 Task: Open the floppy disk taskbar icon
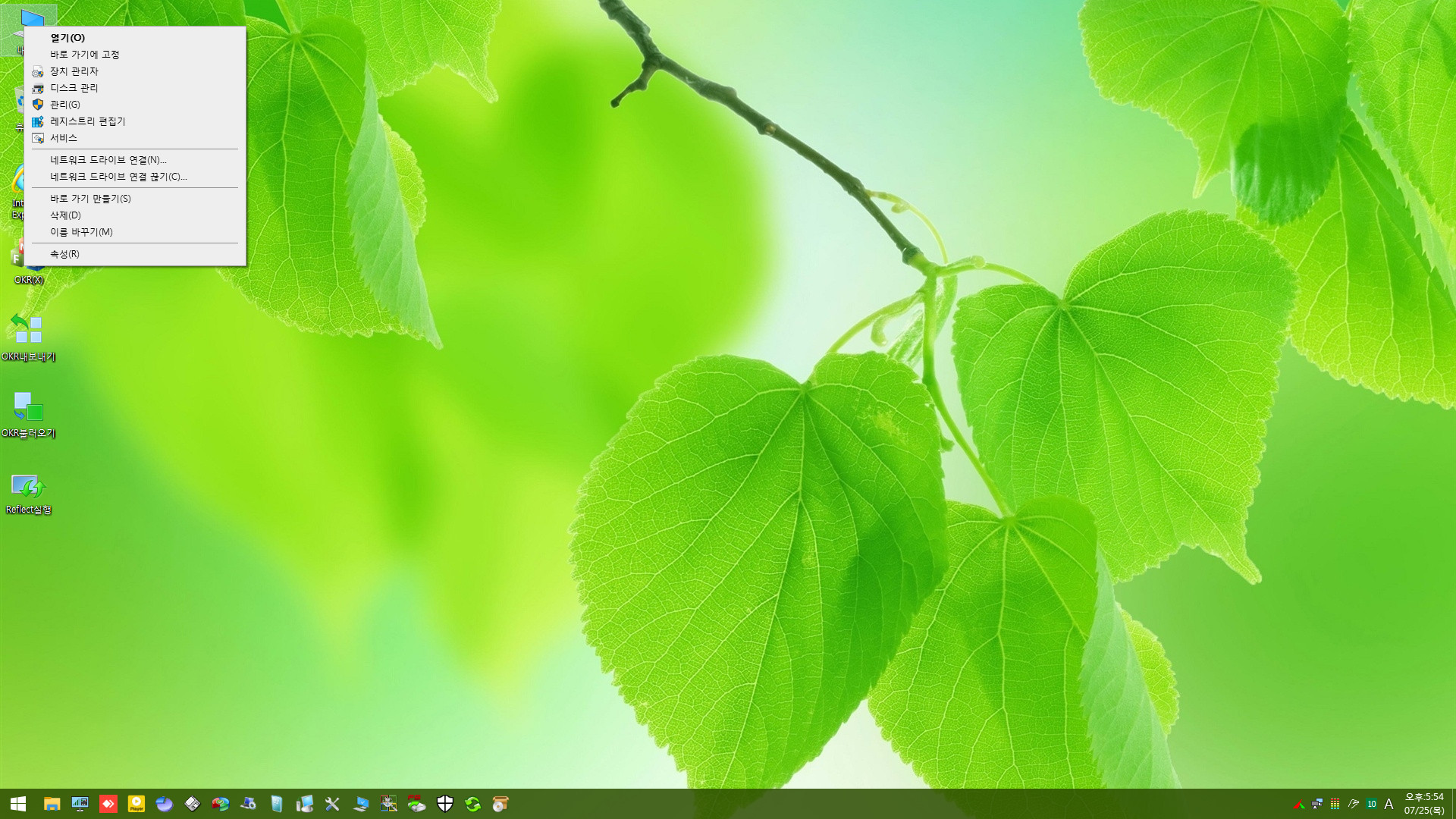pos(193,804)
